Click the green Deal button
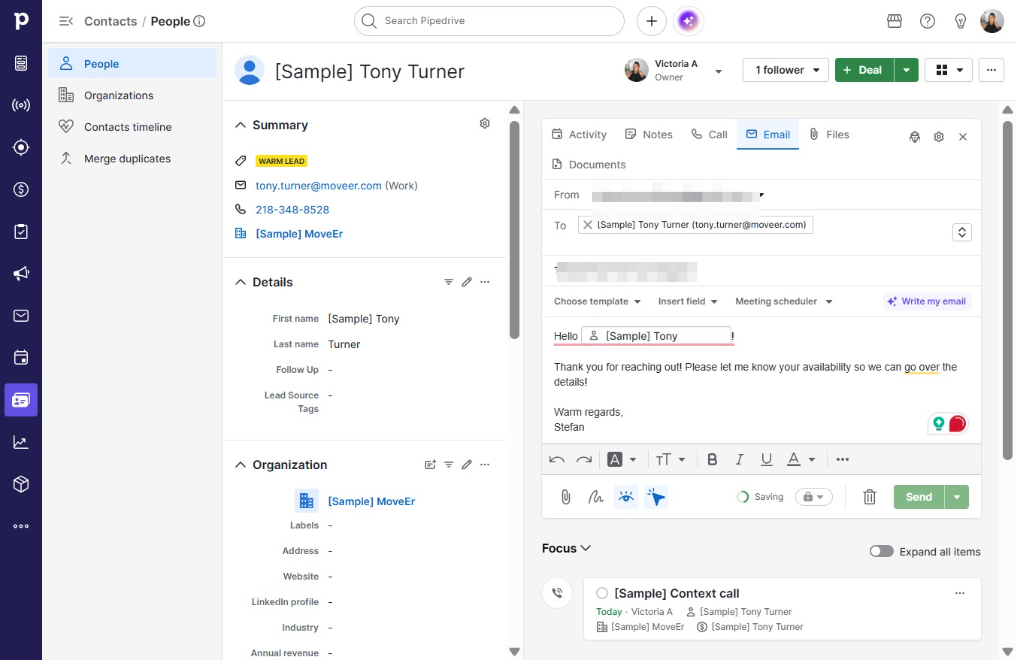Screen dimensions: 1016x660 [x=864, y=70]
